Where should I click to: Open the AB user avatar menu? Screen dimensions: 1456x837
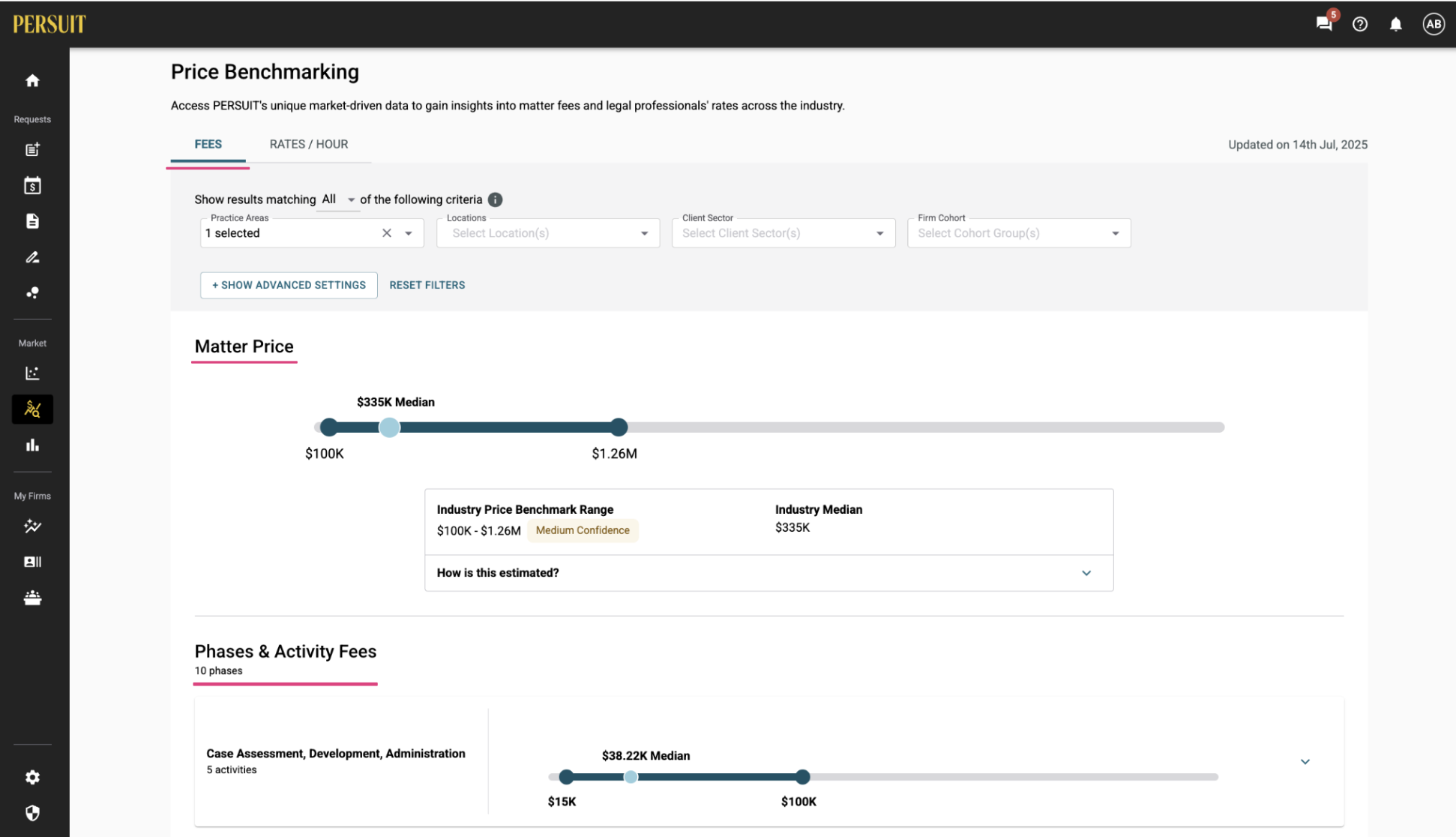1433,23
